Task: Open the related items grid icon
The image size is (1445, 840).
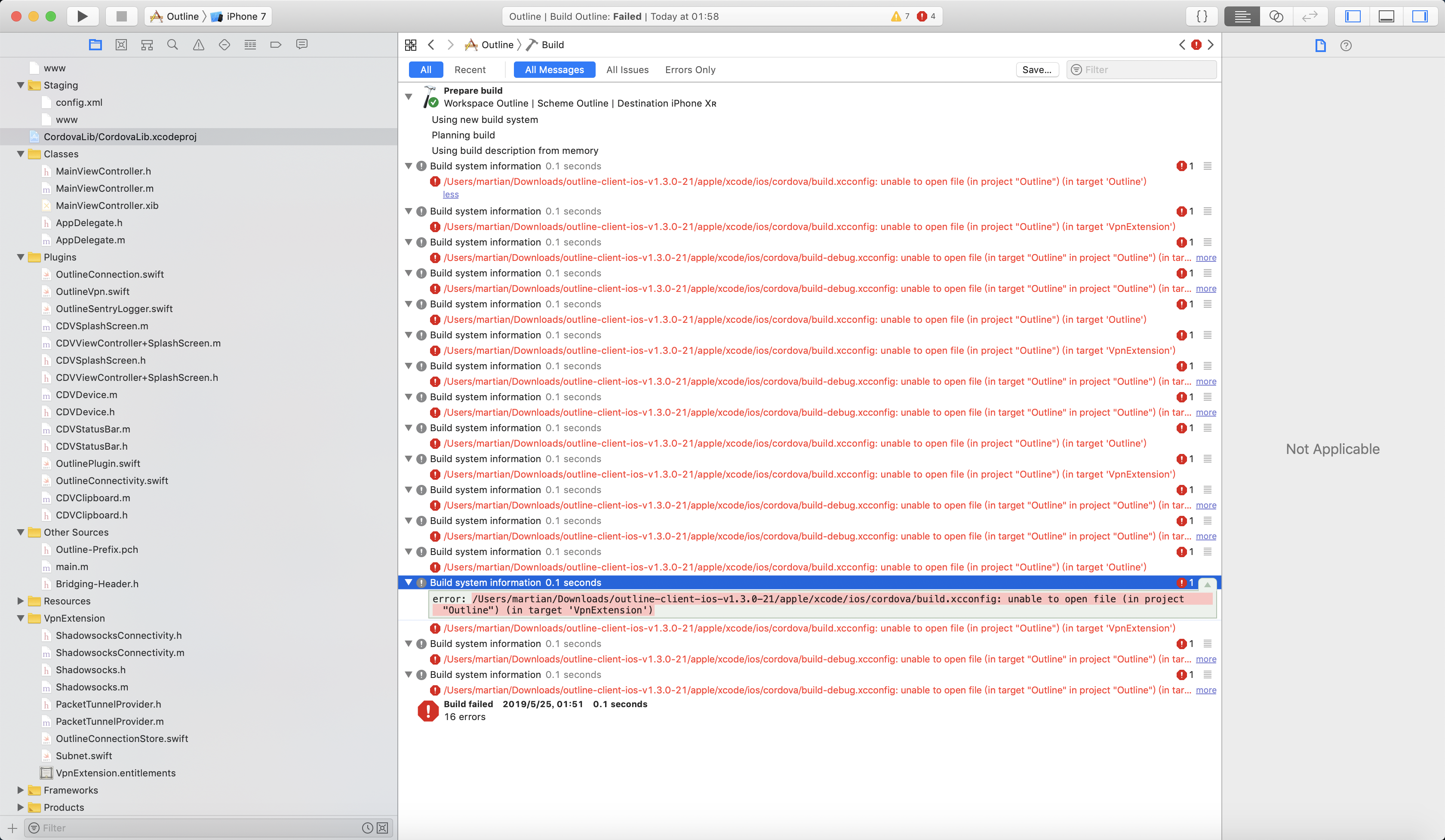Action: tap(411, 45)
